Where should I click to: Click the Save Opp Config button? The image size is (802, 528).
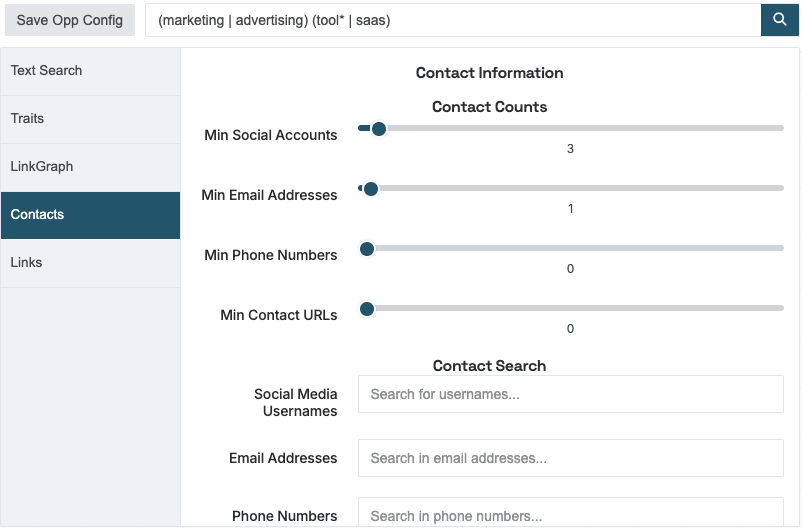70,20
